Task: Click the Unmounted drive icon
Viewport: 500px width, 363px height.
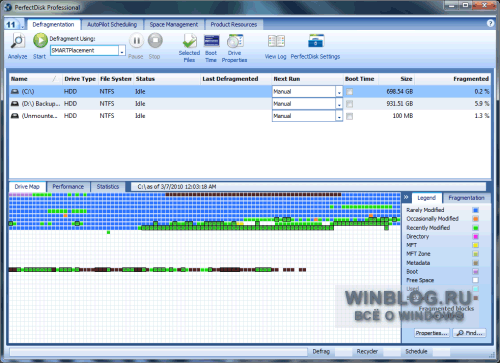Action: (15, 116)
